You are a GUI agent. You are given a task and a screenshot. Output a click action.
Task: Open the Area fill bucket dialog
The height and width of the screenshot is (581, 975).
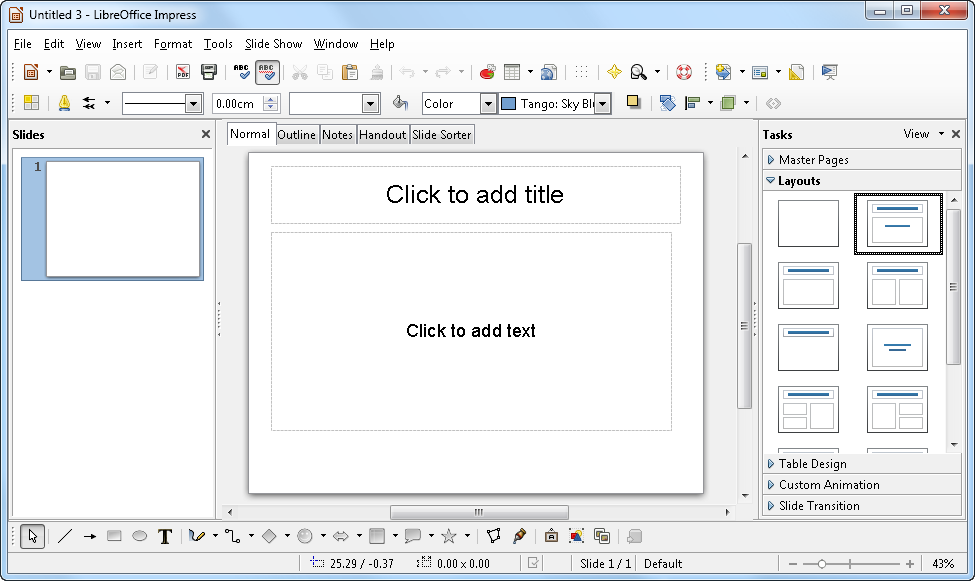click(x=400, y=103)
